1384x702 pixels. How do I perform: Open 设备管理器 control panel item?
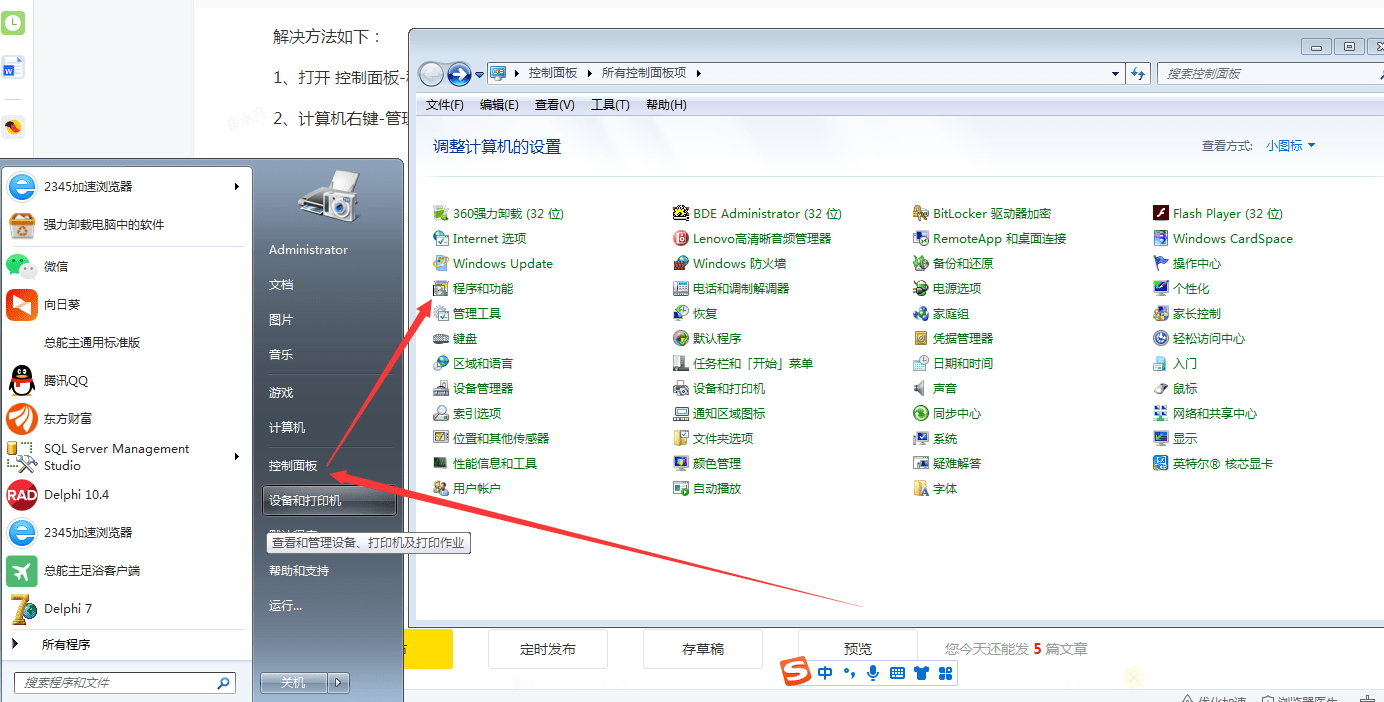tap(482, 389)
